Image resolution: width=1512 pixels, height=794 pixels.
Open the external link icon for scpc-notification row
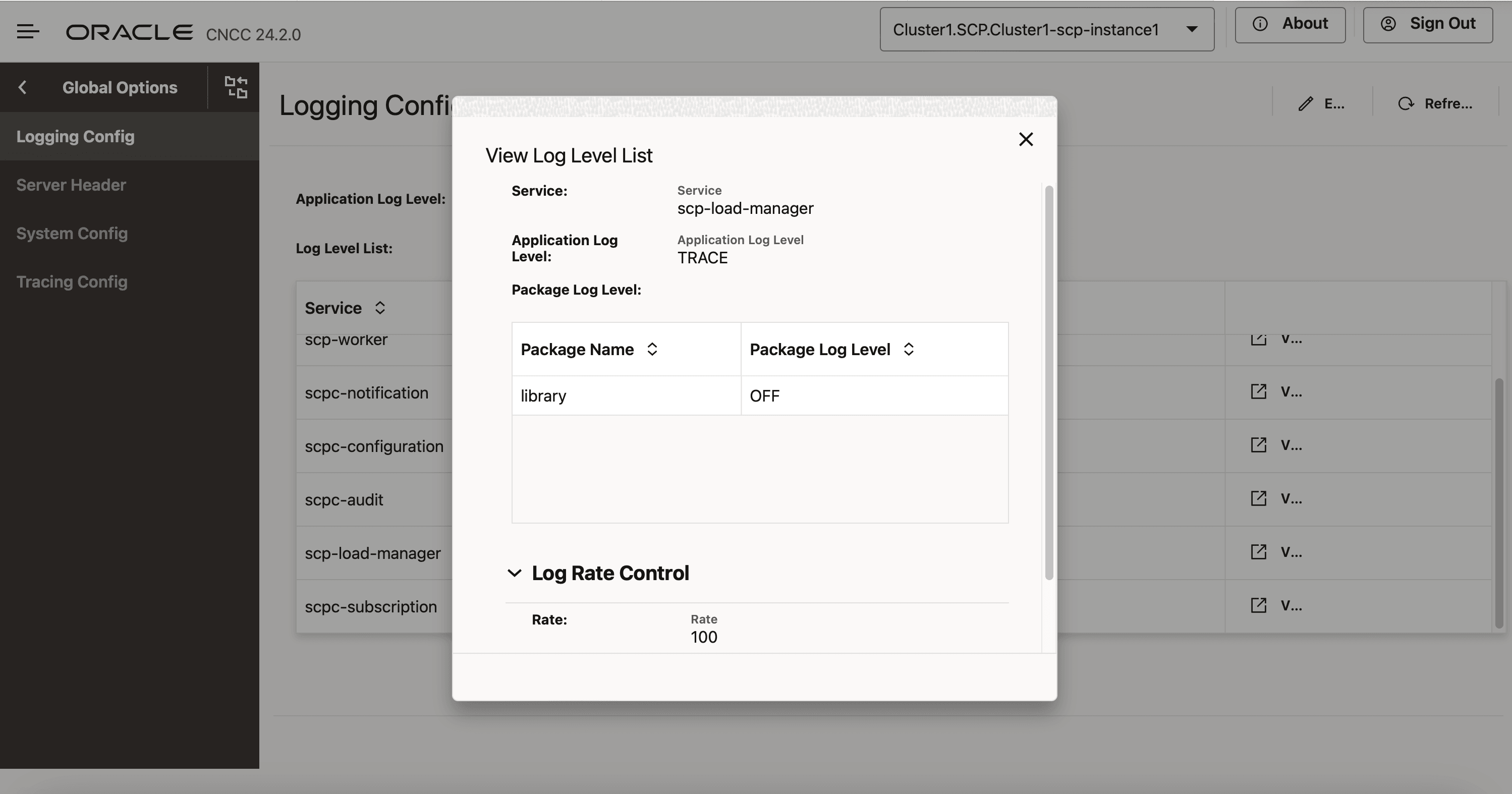1258,391
